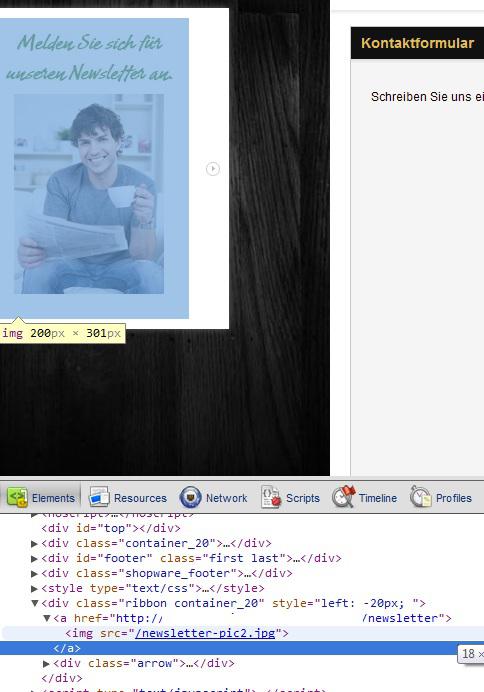Collapse the ribbon container_20 div node

click(34, 603)
